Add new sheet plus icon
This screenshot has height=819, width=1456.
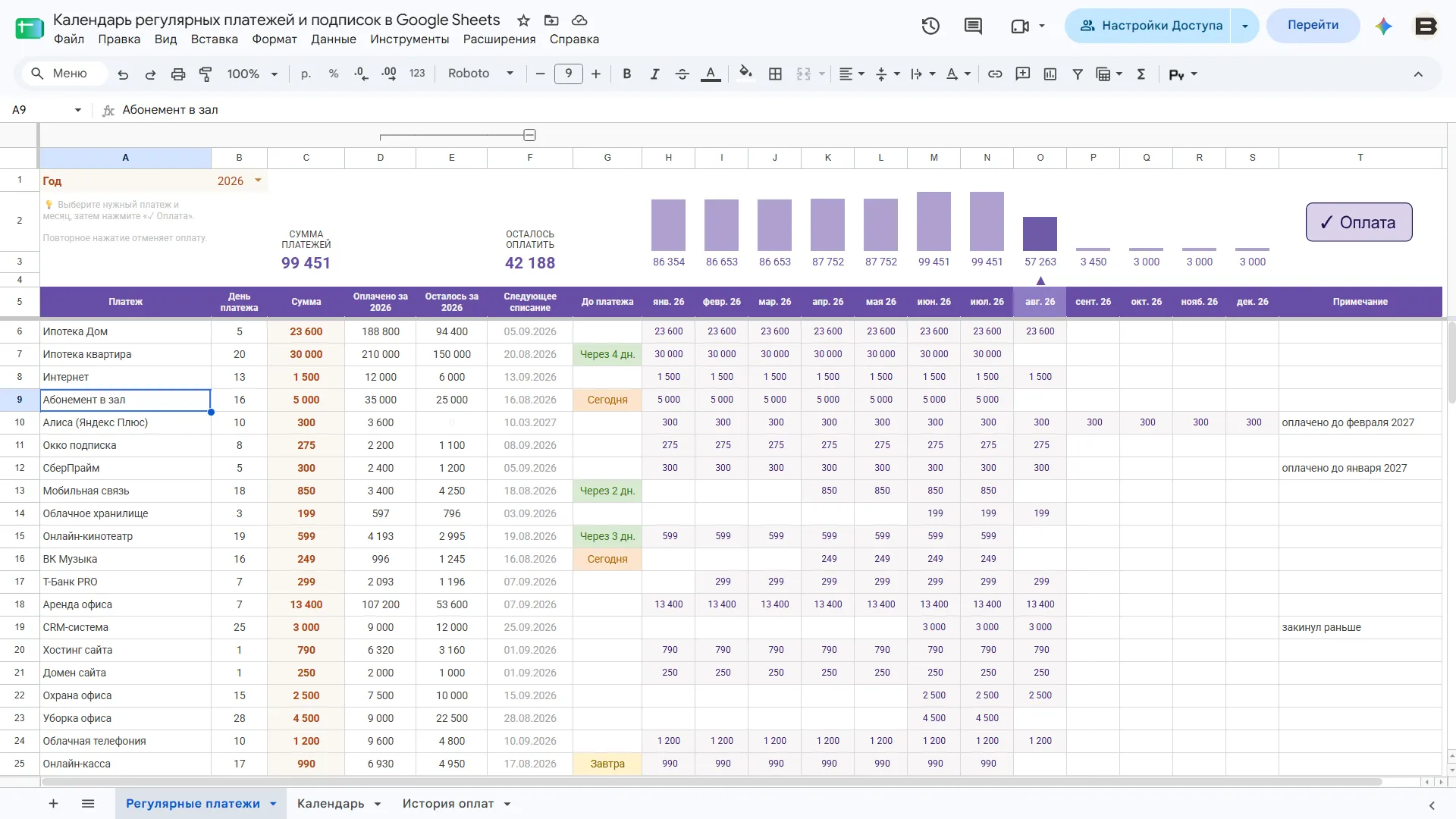pyautogui.click(x=53, y=804)
